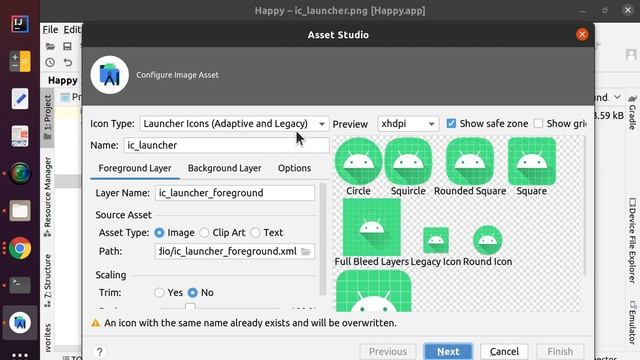Enable the Show grid checkbox
The height and width of the screenshot is (360, 640).
pyautogui.click(x=538, y=123)
